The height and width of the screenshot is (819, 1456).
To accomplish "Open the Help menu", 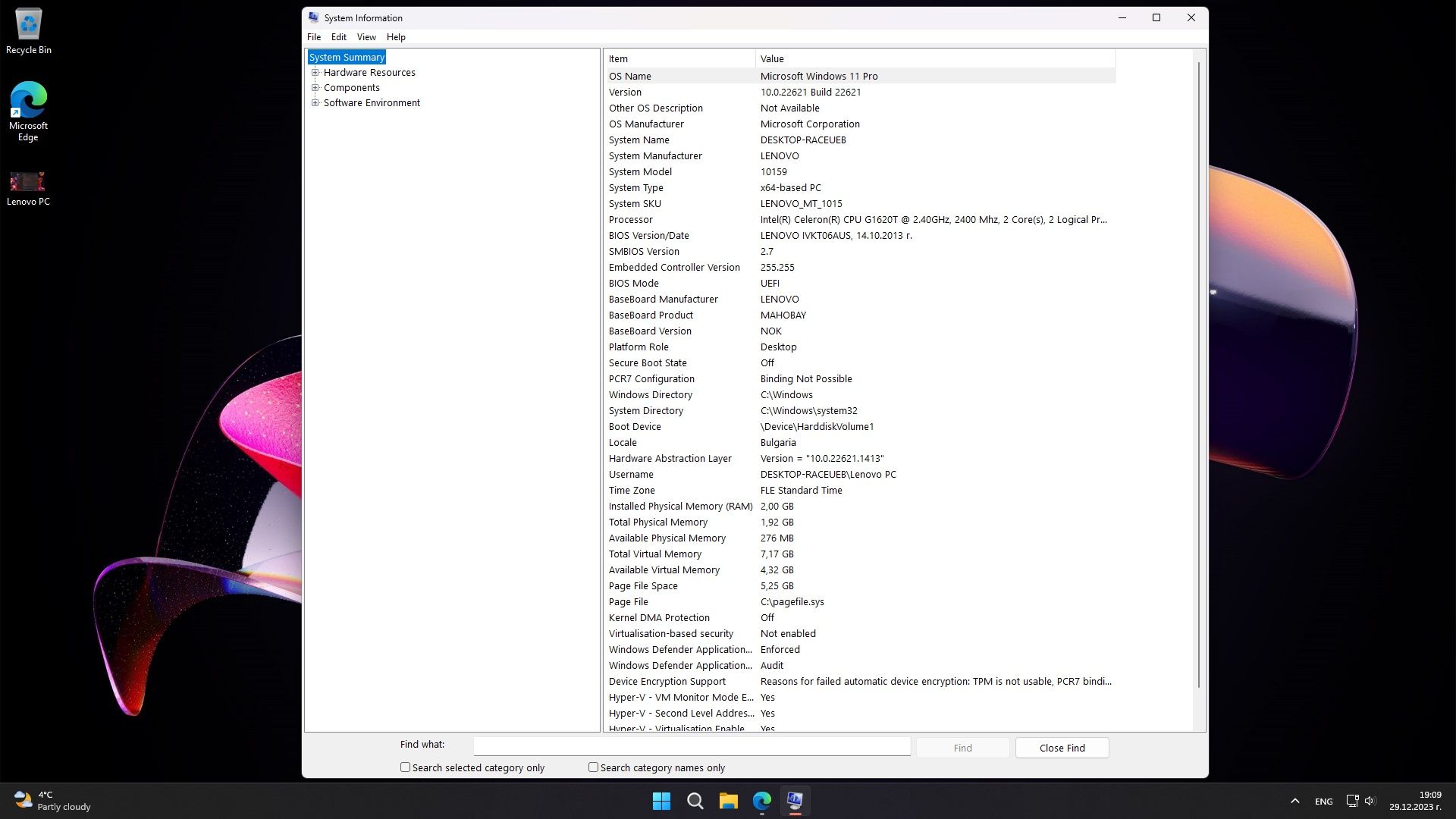I will [396, 37].
